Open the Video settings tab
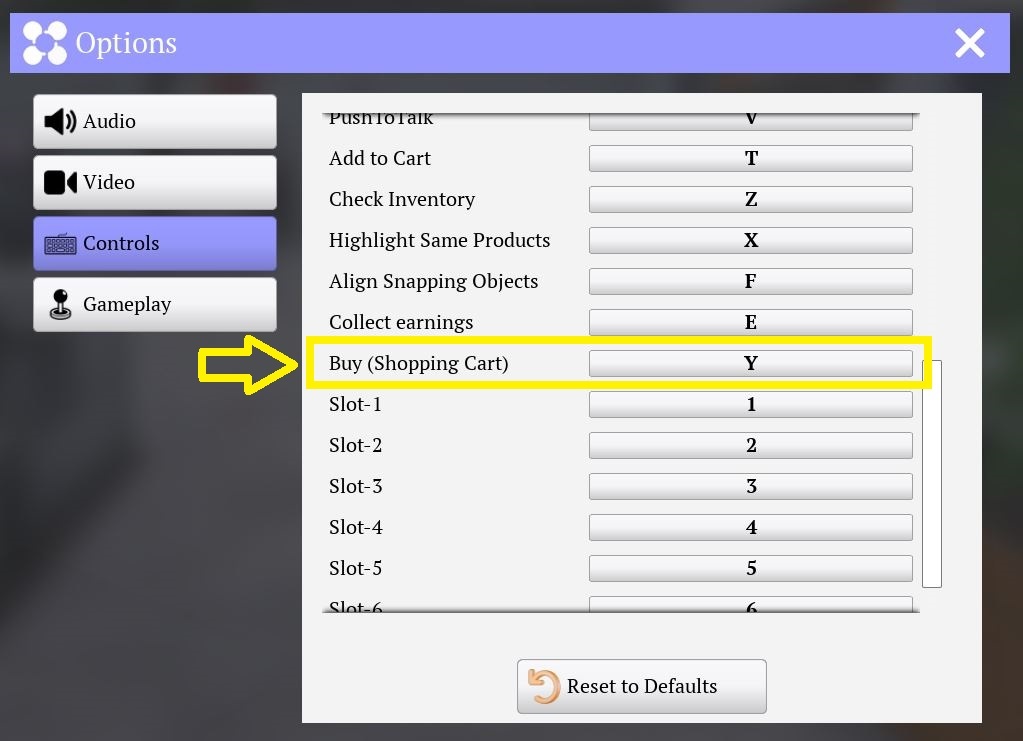This screenshot has width=1023, height=741. pos(155,183)
